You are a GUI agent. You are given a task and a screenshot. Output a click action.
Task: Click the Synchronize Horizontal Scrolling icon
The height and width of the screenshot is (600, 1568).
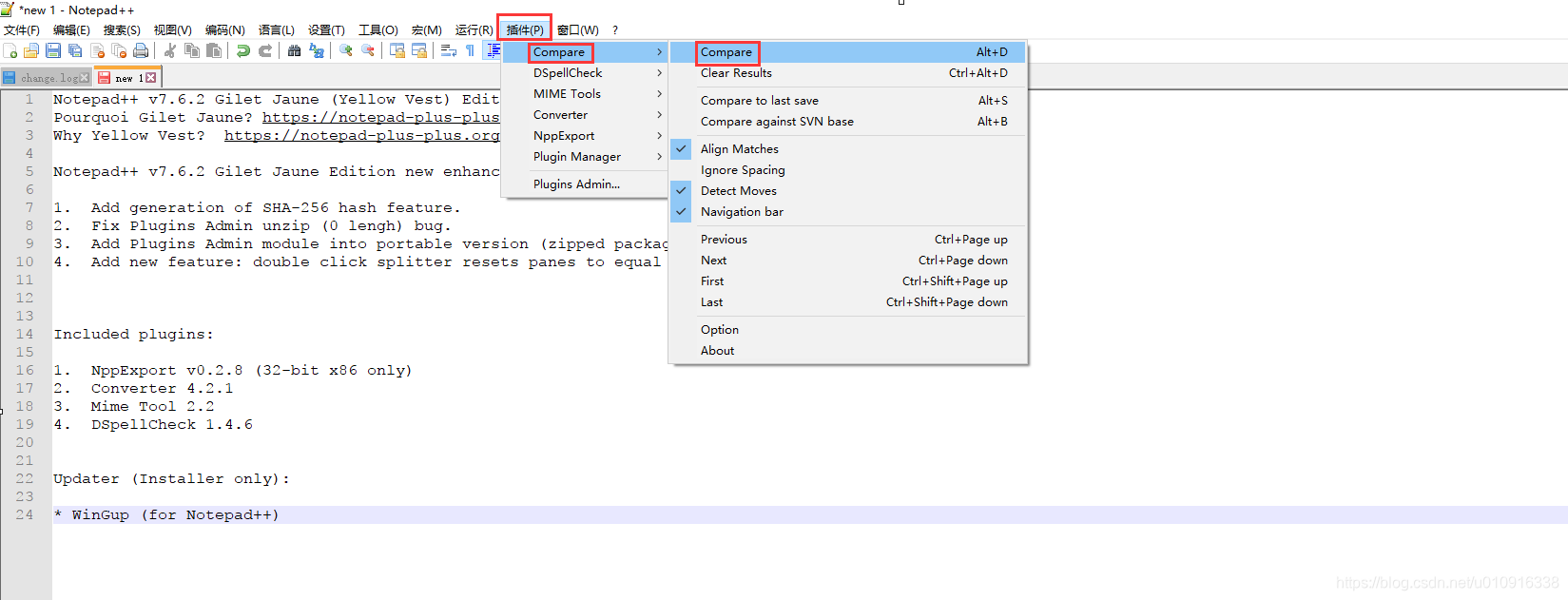pos(419,50)
